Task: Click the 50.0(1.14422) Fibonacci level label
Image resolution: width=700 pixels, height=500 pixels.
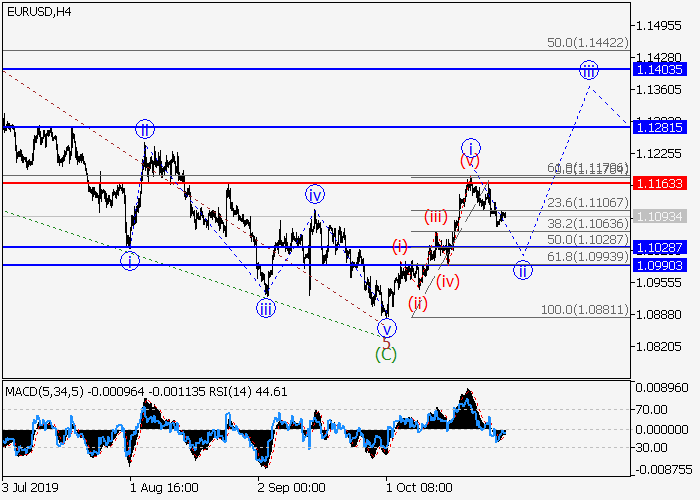Action: pos(587,43)
